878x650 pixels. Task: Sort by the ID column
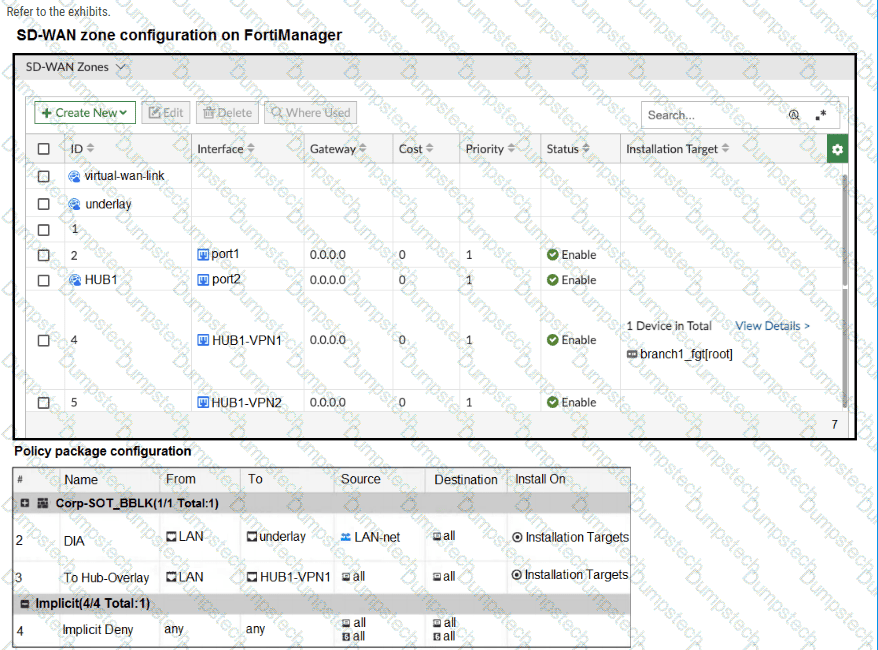[x=82, y=148]
